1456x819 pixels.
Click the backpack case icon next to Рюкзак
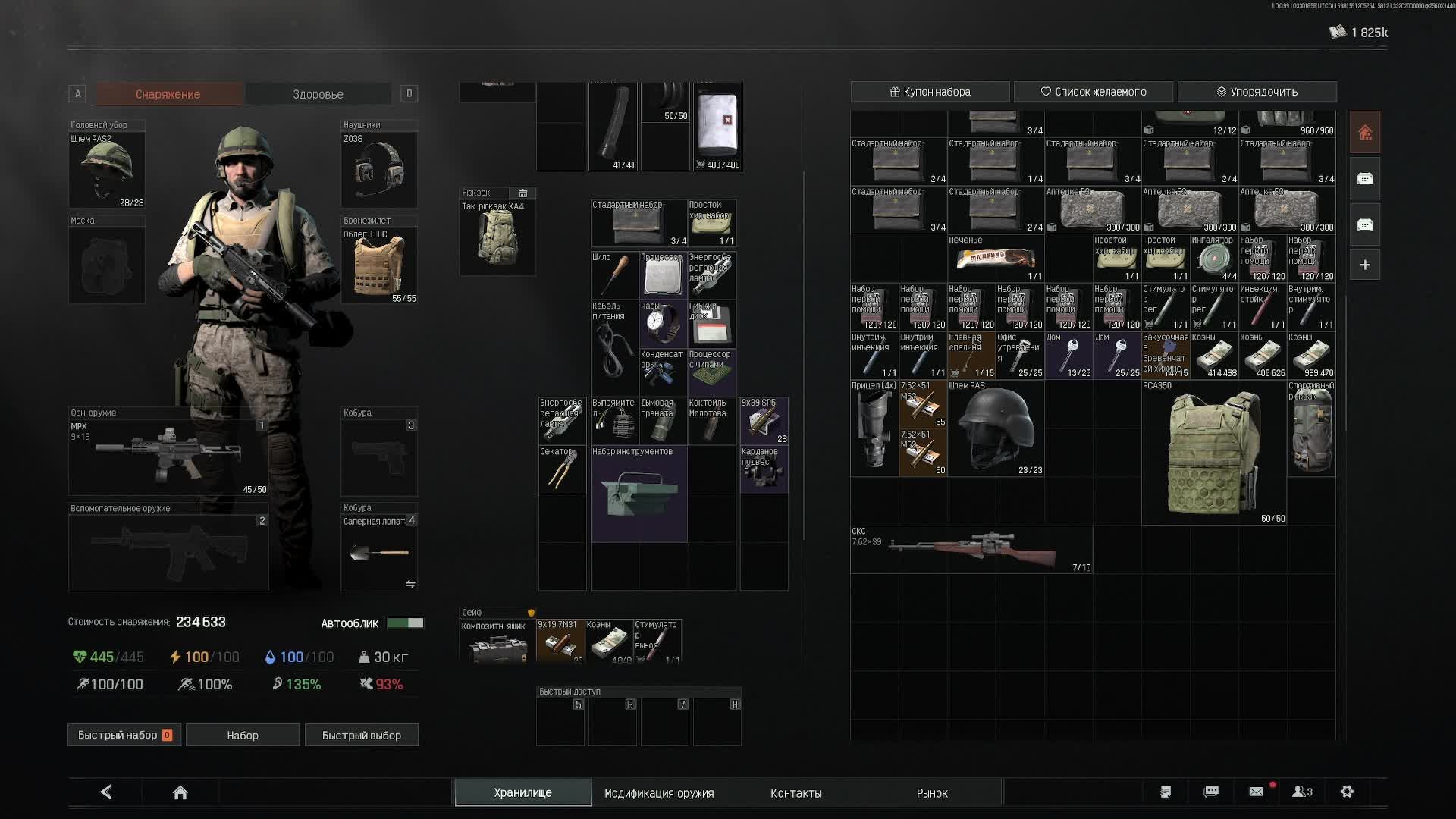click(522, 193)
